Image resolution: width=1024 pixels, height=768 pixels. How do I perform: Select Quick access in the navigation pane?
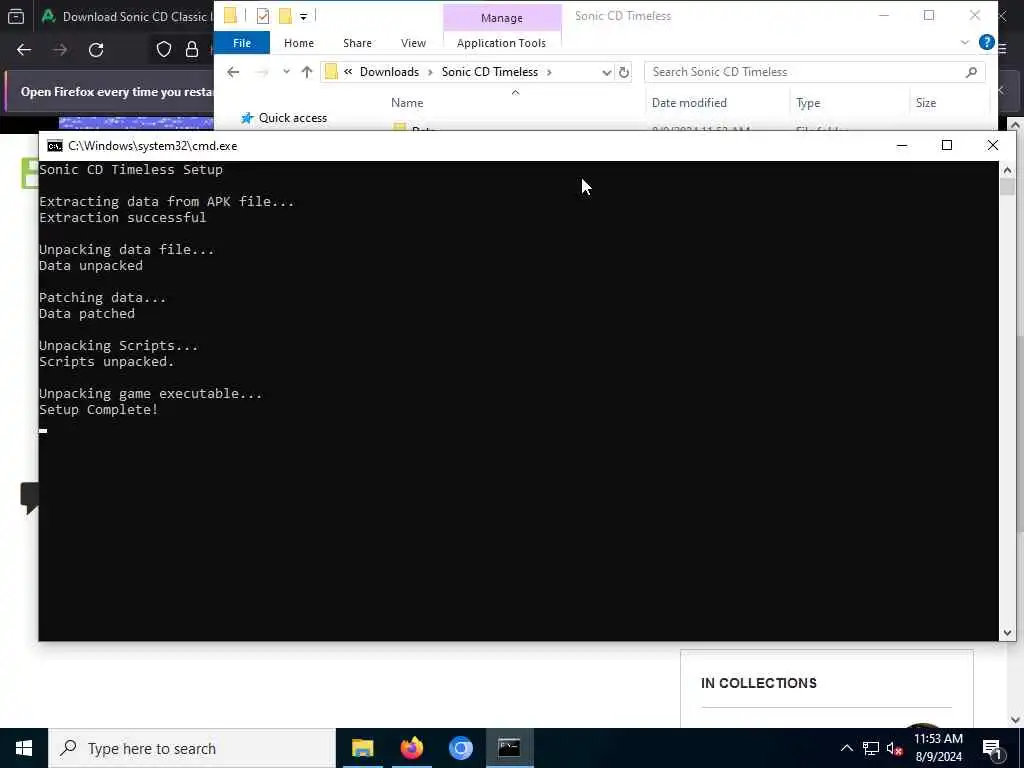(293, 118)
